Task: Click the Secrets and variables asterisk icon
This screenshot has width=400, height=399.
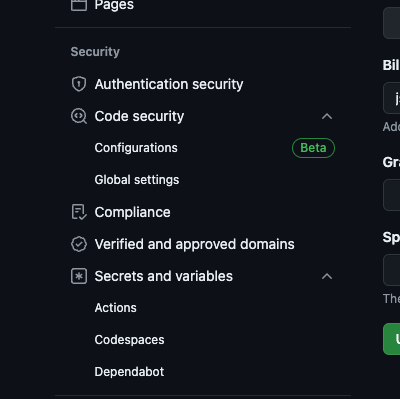Action: point(79,276)
